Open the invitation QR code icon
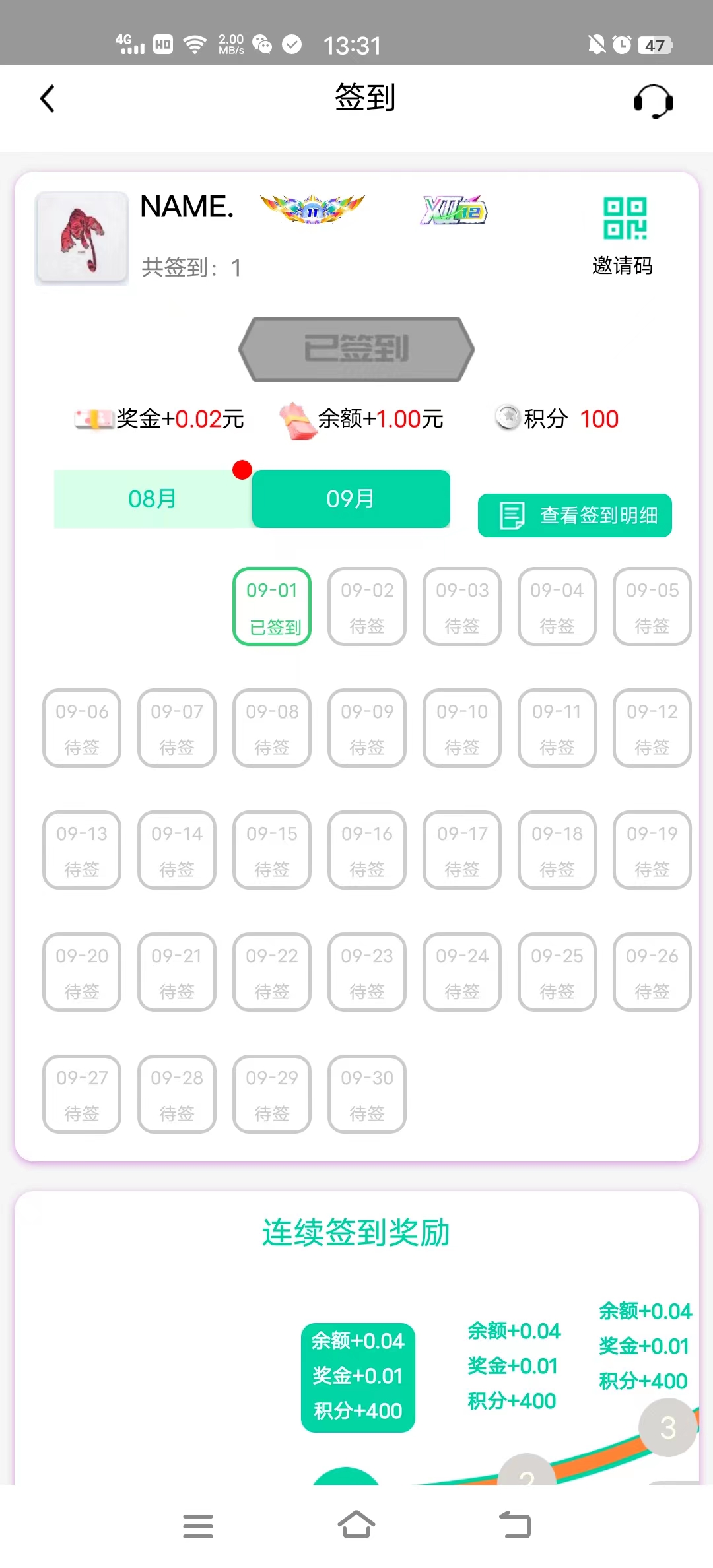This screenshot has width=713, height=1568. pyautogui.click(x=624, y=218)
